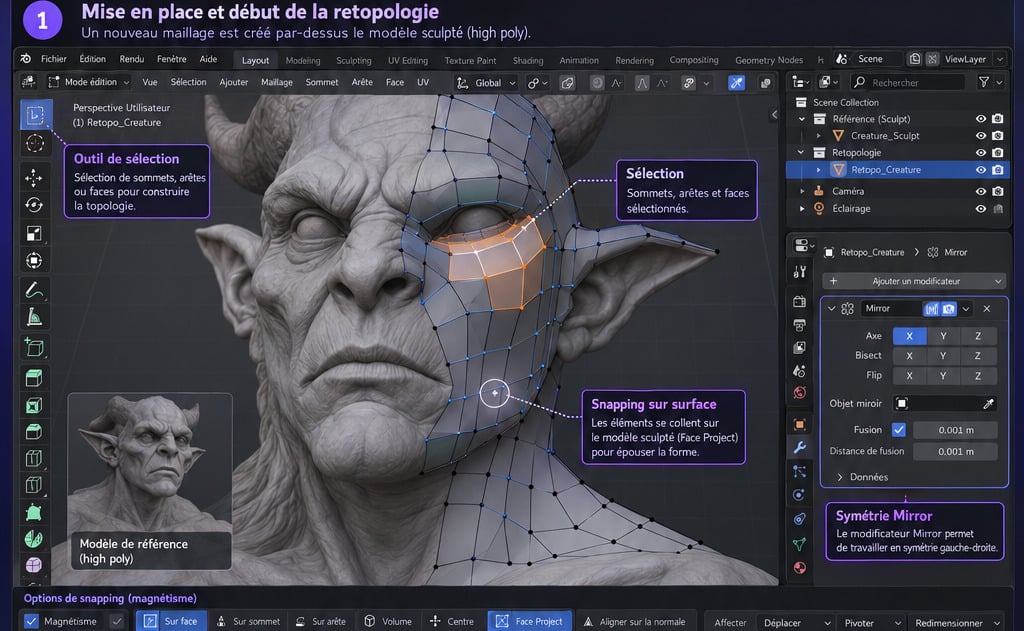Toggle Mirror Axe Y button
Viewport: 1024px width, 631px height.
click(943, 336)
